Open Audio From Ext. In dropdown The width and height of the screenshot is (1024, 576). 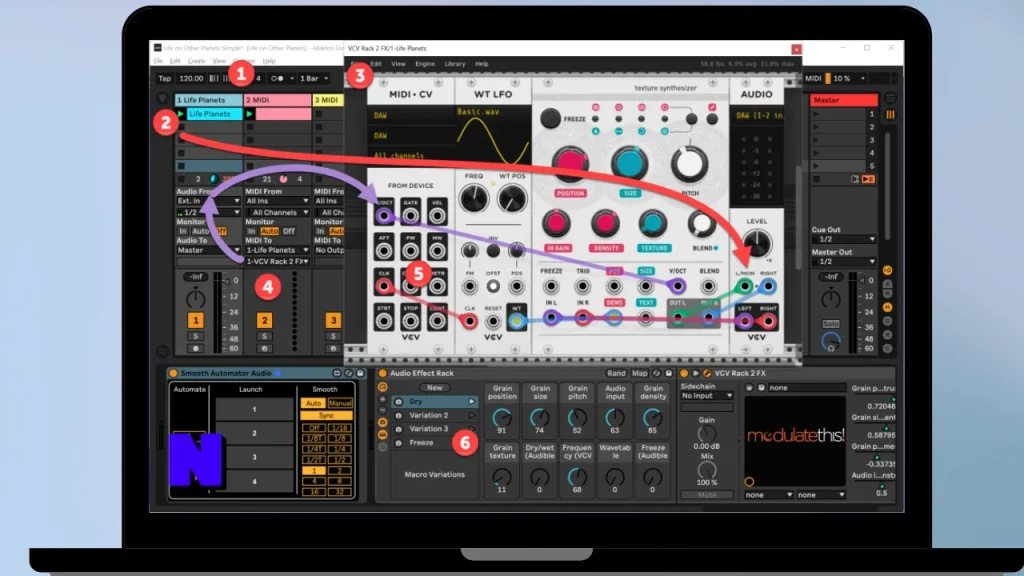pyautogui.click(x=208, y=201)
